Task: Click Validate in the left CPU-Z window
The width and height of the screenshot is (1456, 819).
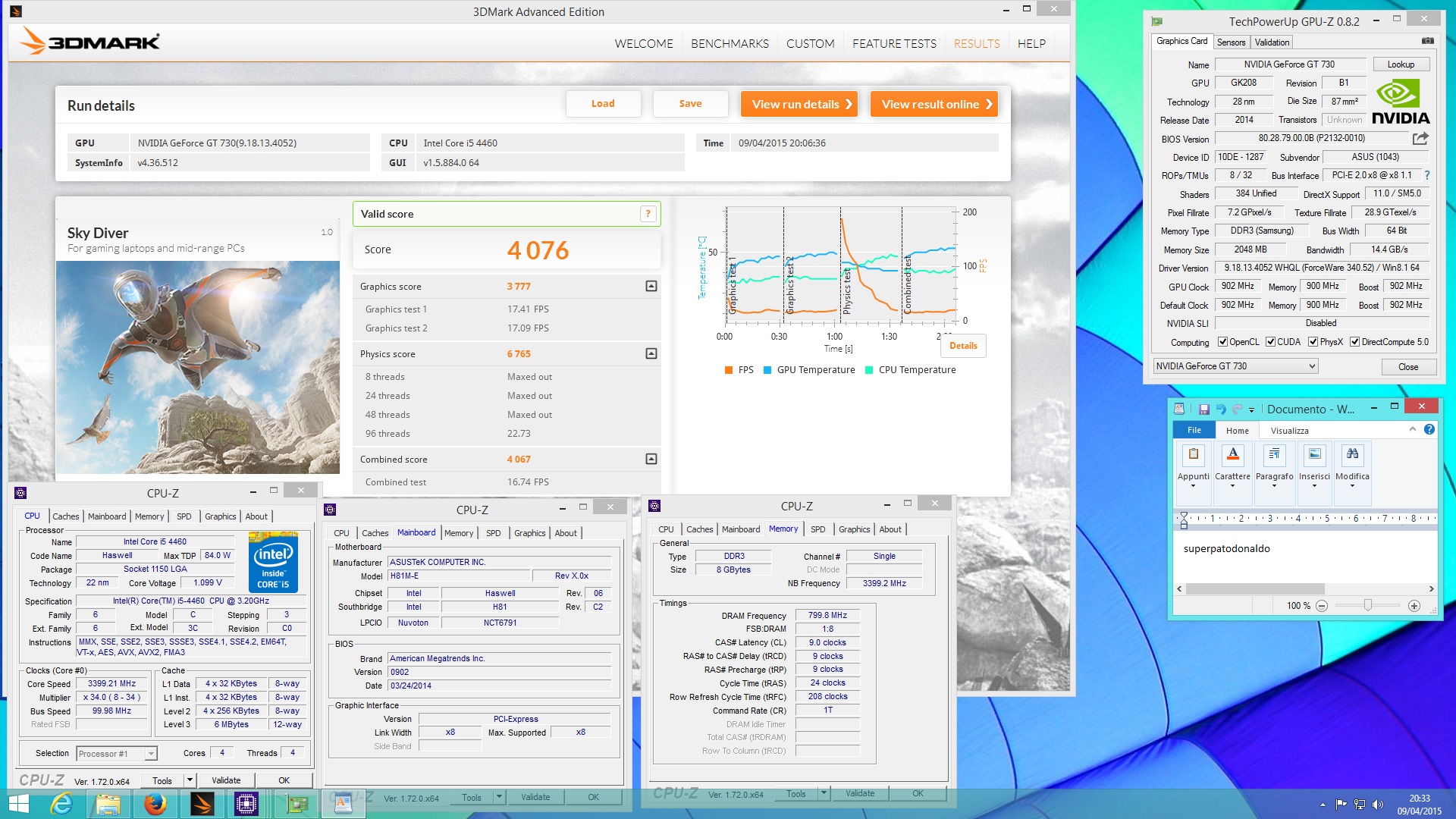Action: pos(225,780)
